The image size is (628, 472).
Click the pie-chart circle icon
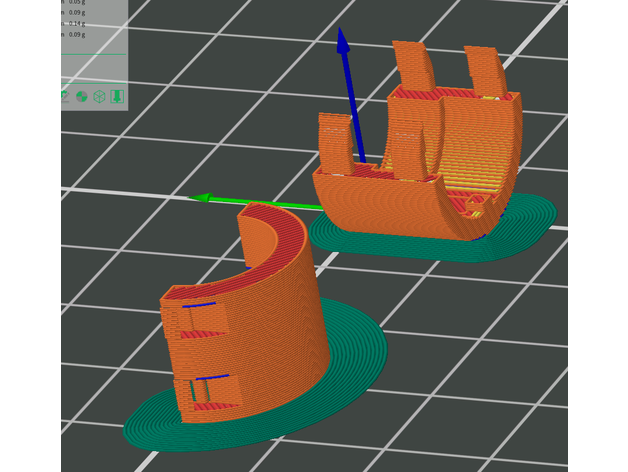[x=82, y=97]
